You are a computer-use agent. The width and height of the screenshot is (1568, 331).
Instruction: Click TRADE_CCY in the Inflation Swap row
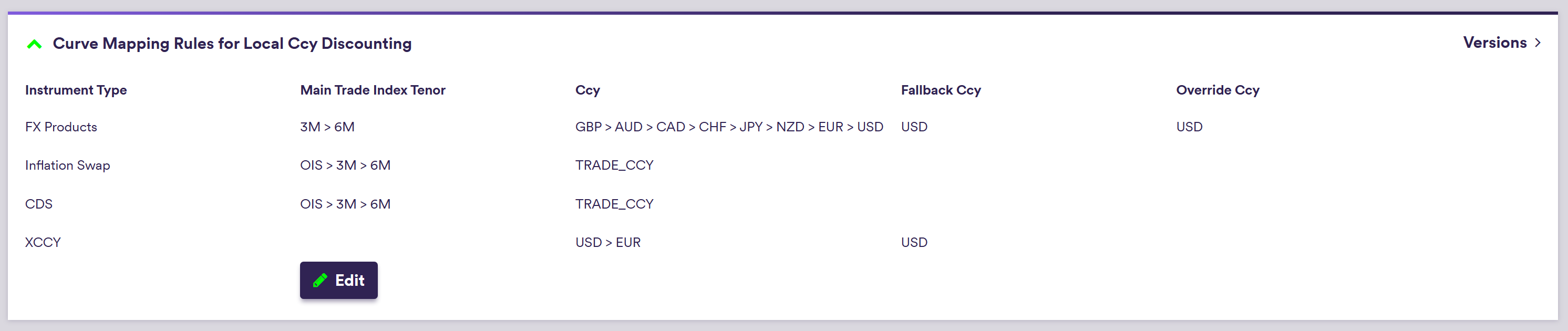[614, 165]
